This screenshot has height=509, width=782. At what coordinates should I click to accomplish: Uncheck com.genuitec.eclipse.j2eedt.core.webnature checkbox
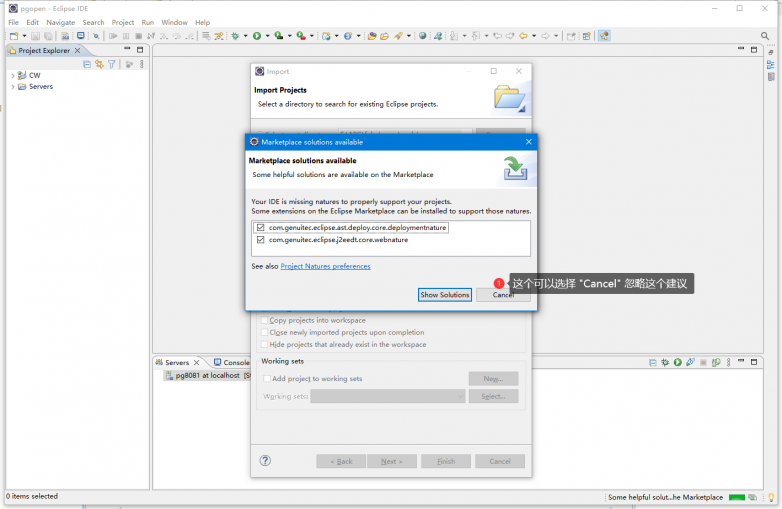[x=260, y=240]
